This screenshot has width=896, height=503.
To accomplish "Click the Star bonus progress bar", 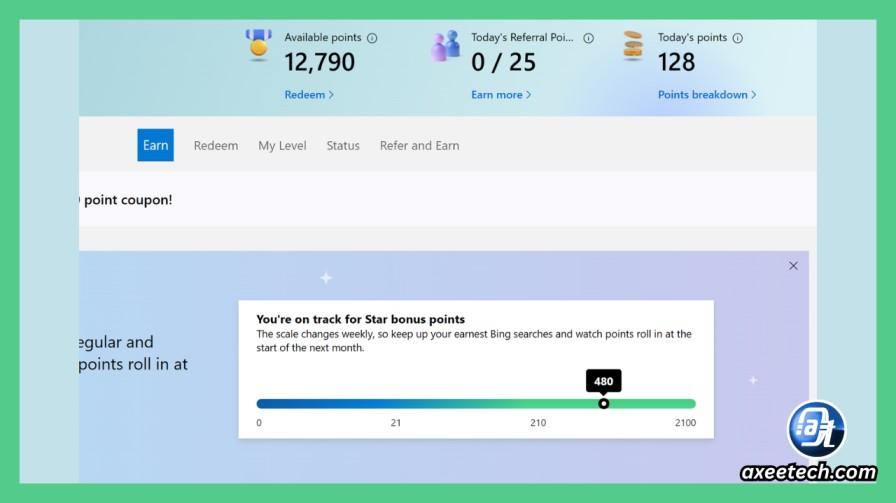I will (476, 404).
